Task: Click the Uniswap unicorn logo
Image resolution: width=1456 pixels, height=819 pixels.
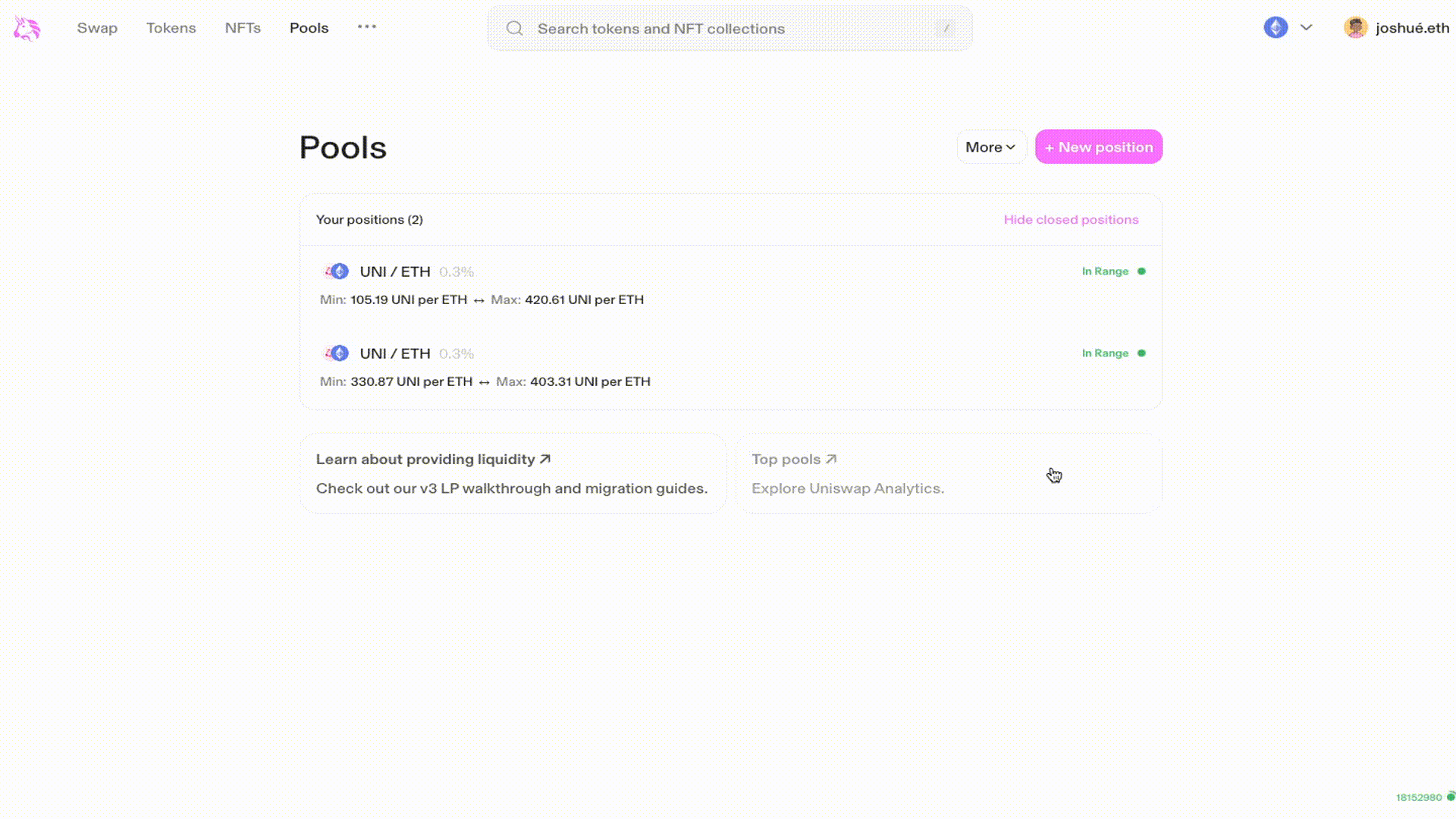Action: tap(27, 28)
